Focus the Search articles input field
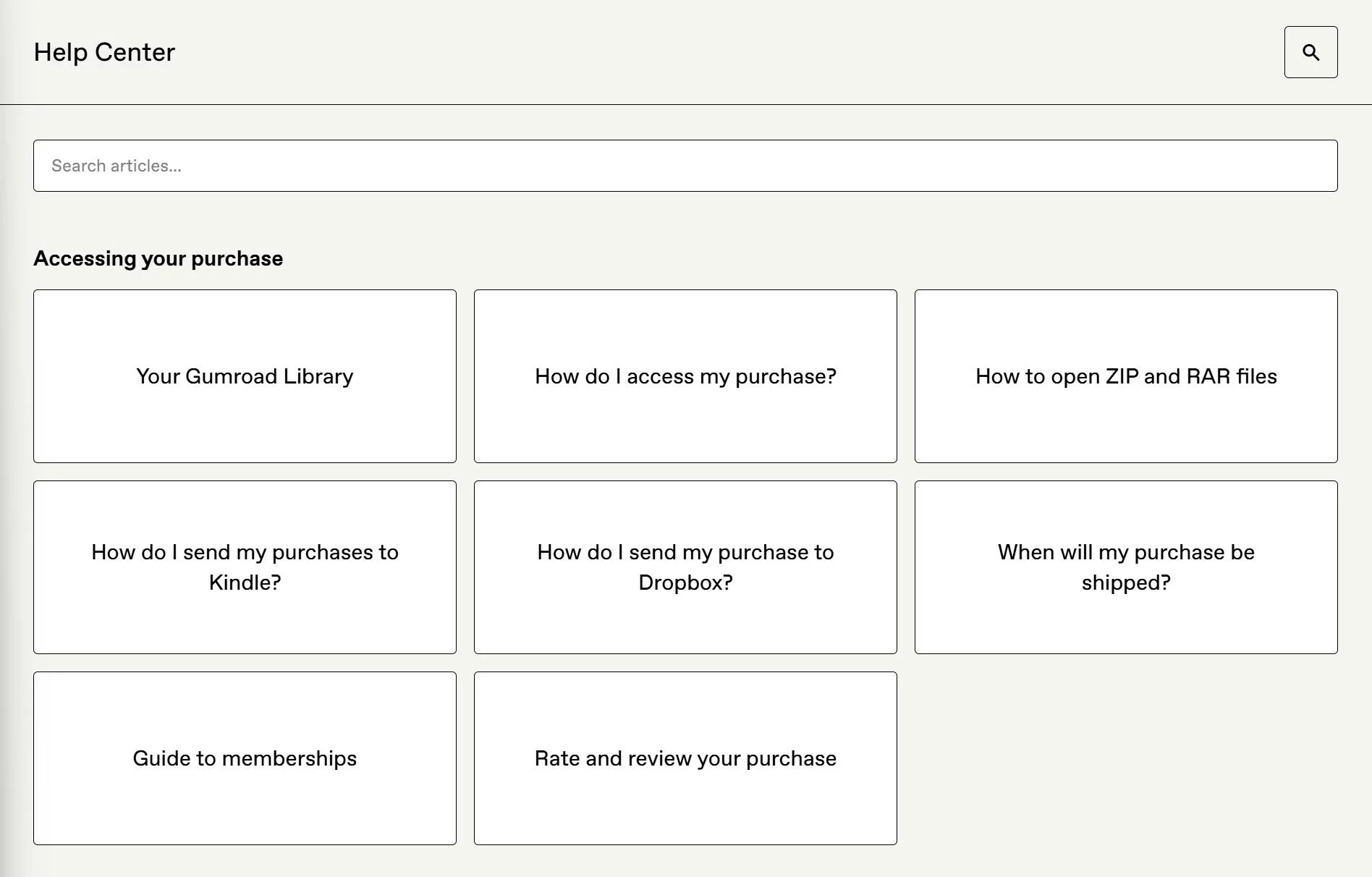This screenshot has height=877, width=1372. [685, 166]
